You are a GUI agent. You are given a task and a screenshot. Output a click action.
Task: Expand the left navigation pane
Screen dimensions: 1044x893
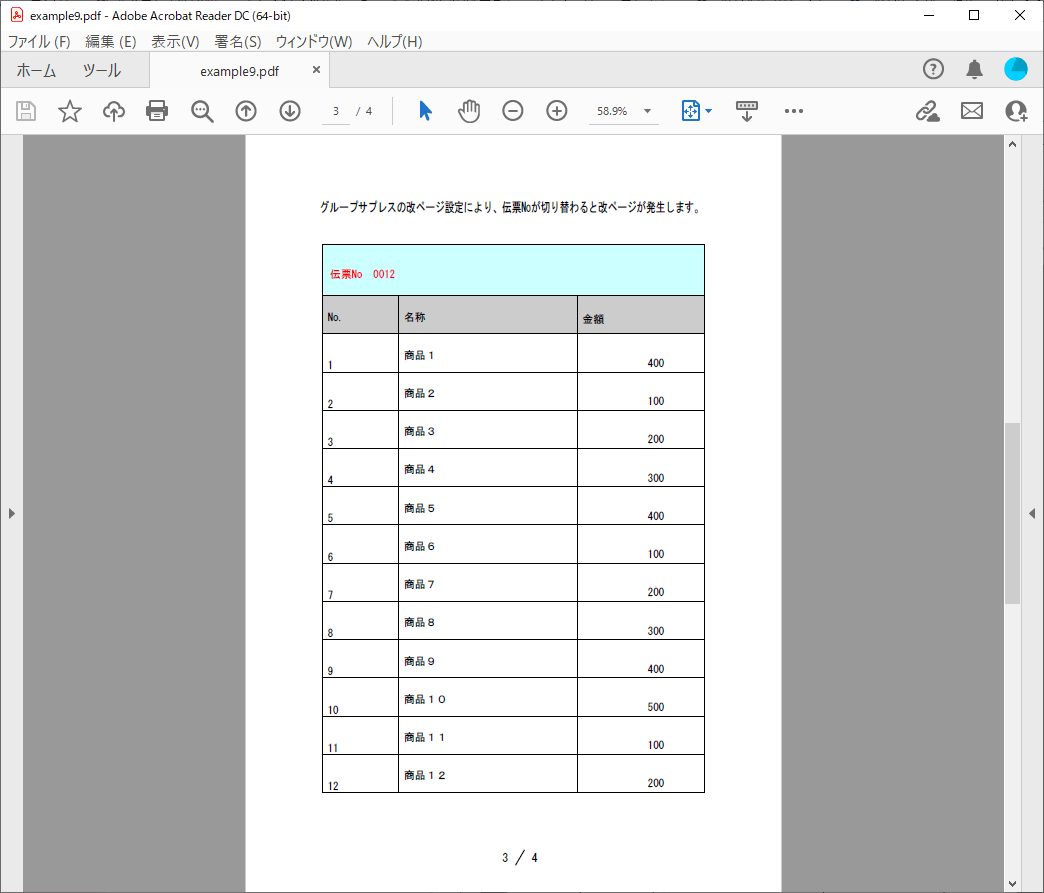11,513
